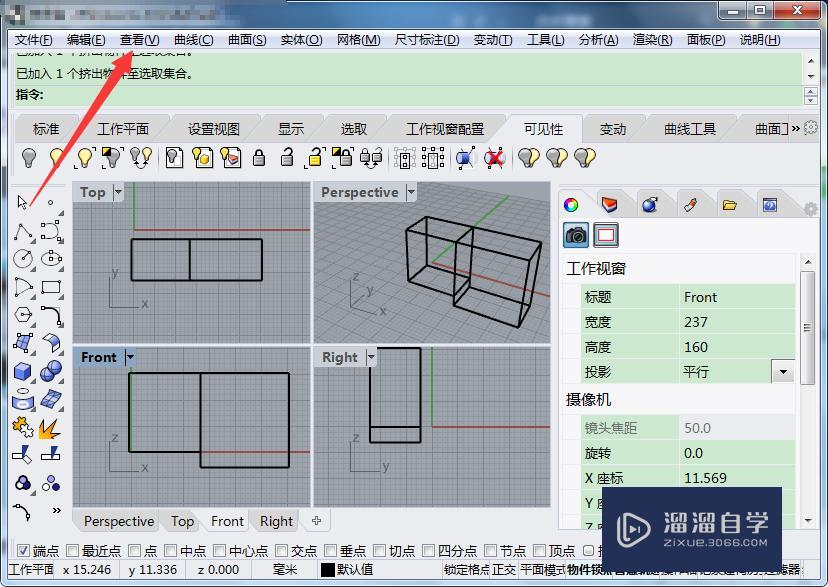Image resolution: width=828 pixels, height=587 pixels.
Task: Select the Arc tool
Action: (23, 287)
